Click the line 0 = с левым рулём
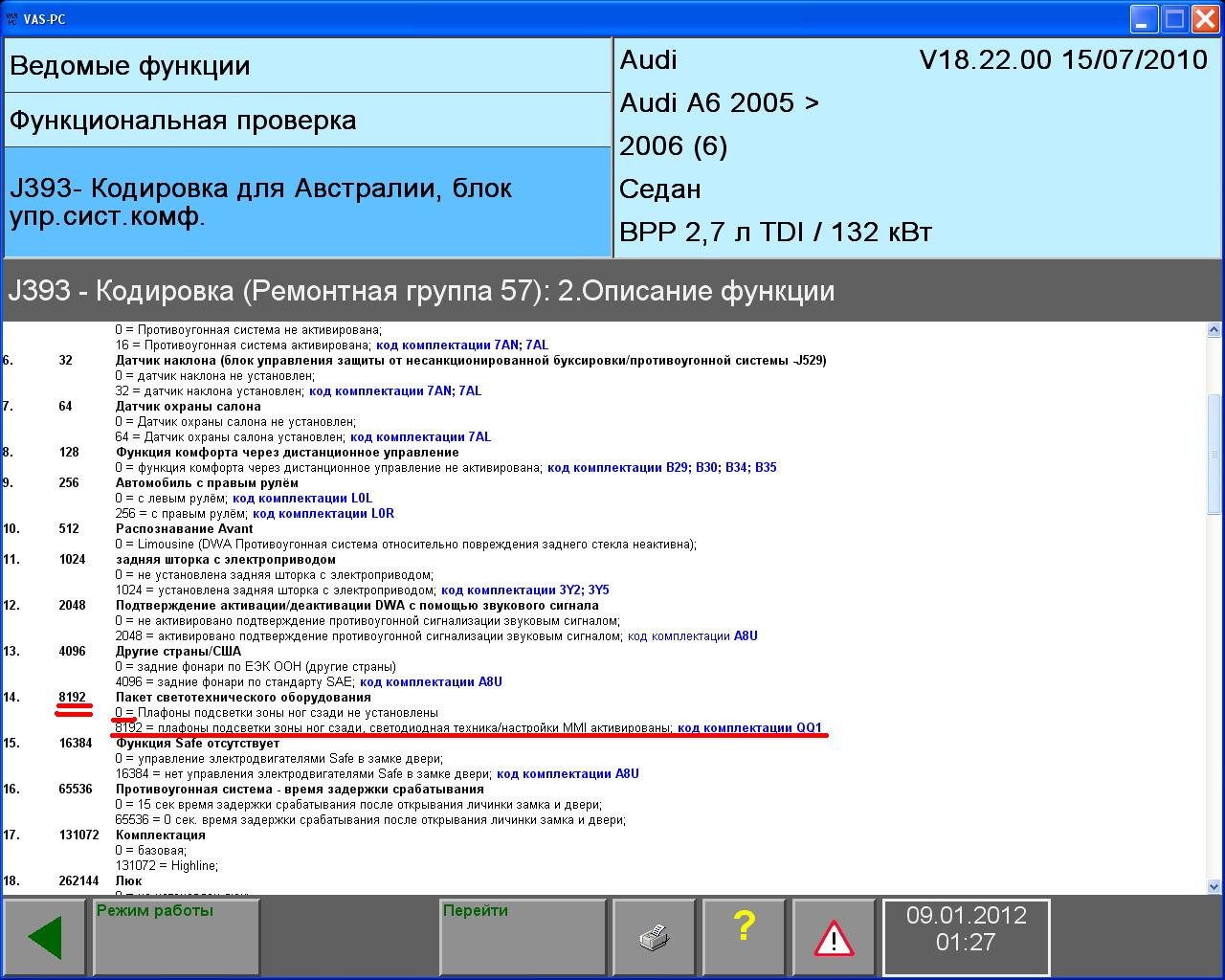The height and width of the screenshot is (980, 1225). tap(172, 499)
